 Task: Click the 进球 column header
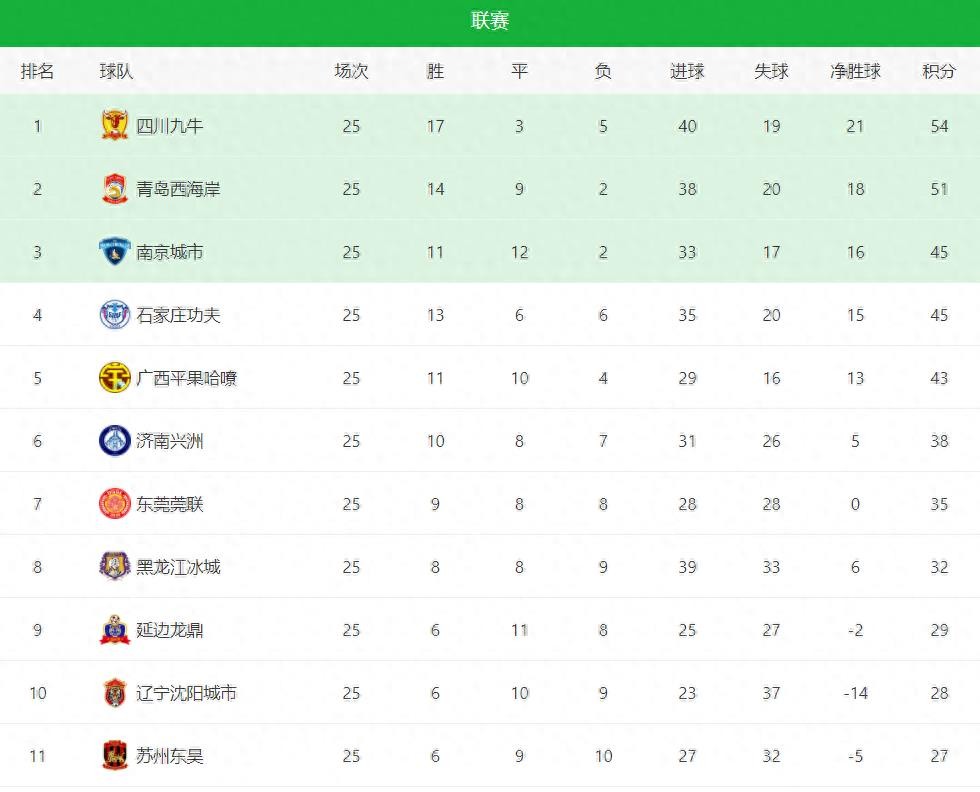click(x=687, y=72)
